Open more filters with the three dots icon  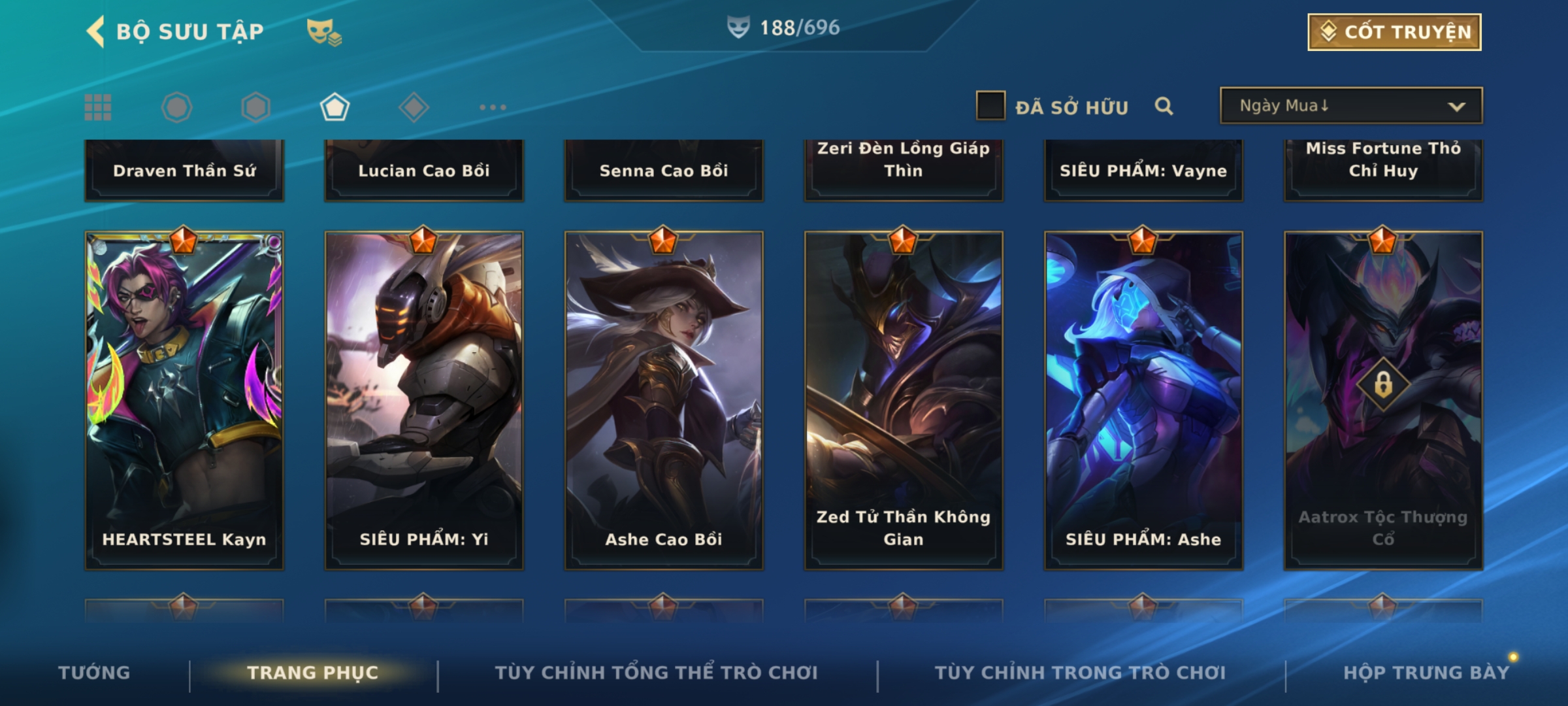(x=493, y=107)
